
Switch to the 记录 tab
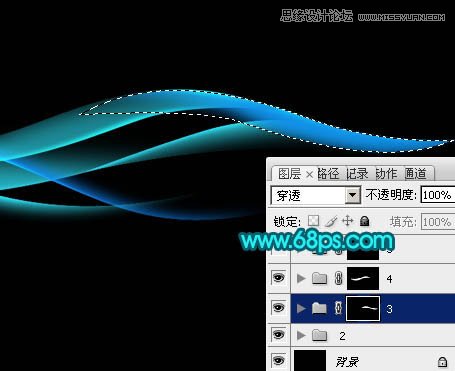357,174
